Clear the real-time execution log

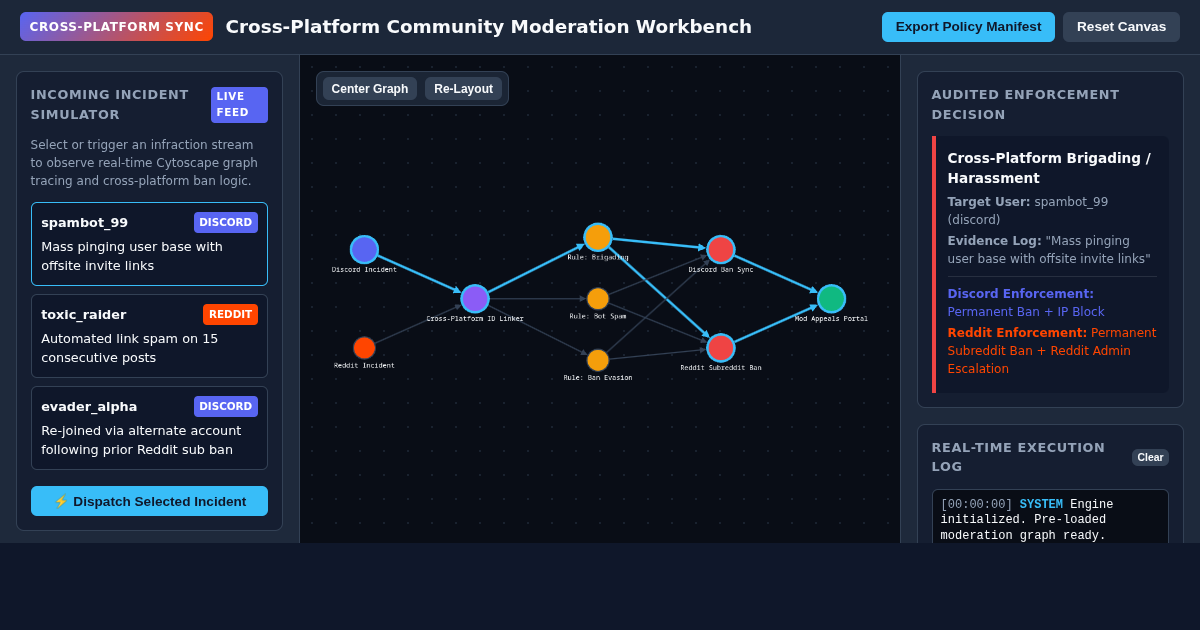[x=1150, y=457]
